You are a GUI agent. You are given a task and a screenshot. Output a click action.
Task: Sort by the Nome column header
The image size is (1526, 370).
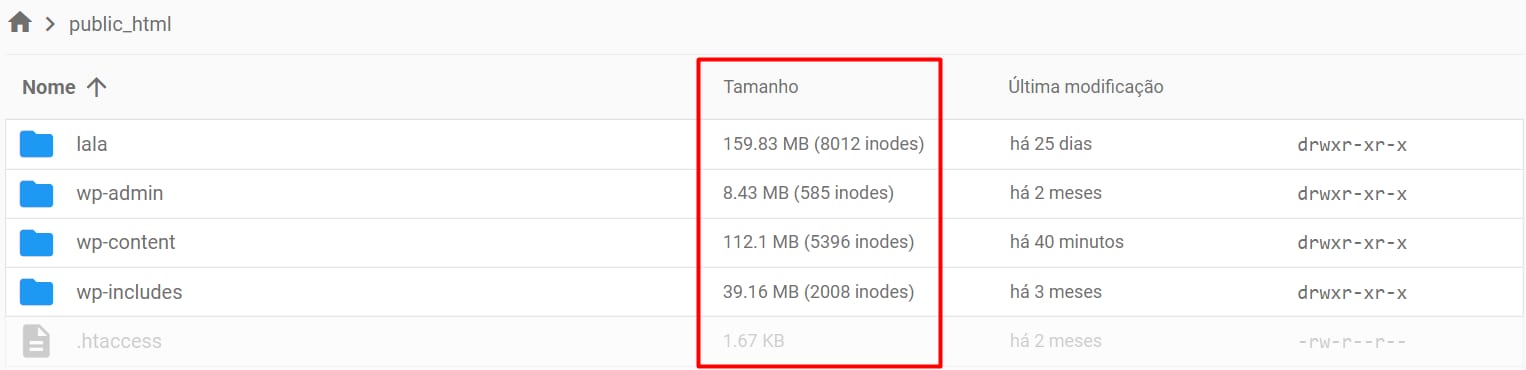49,87
